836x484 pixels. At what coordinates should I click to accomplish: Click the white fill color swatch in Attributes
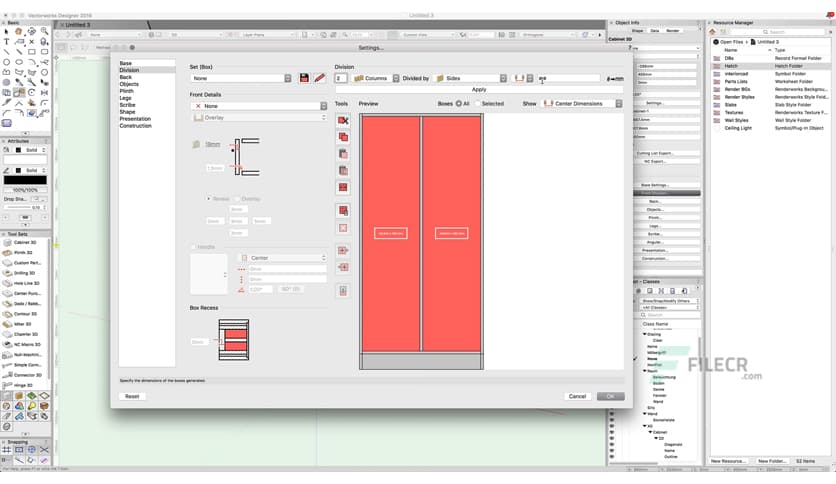pos(25,160)
